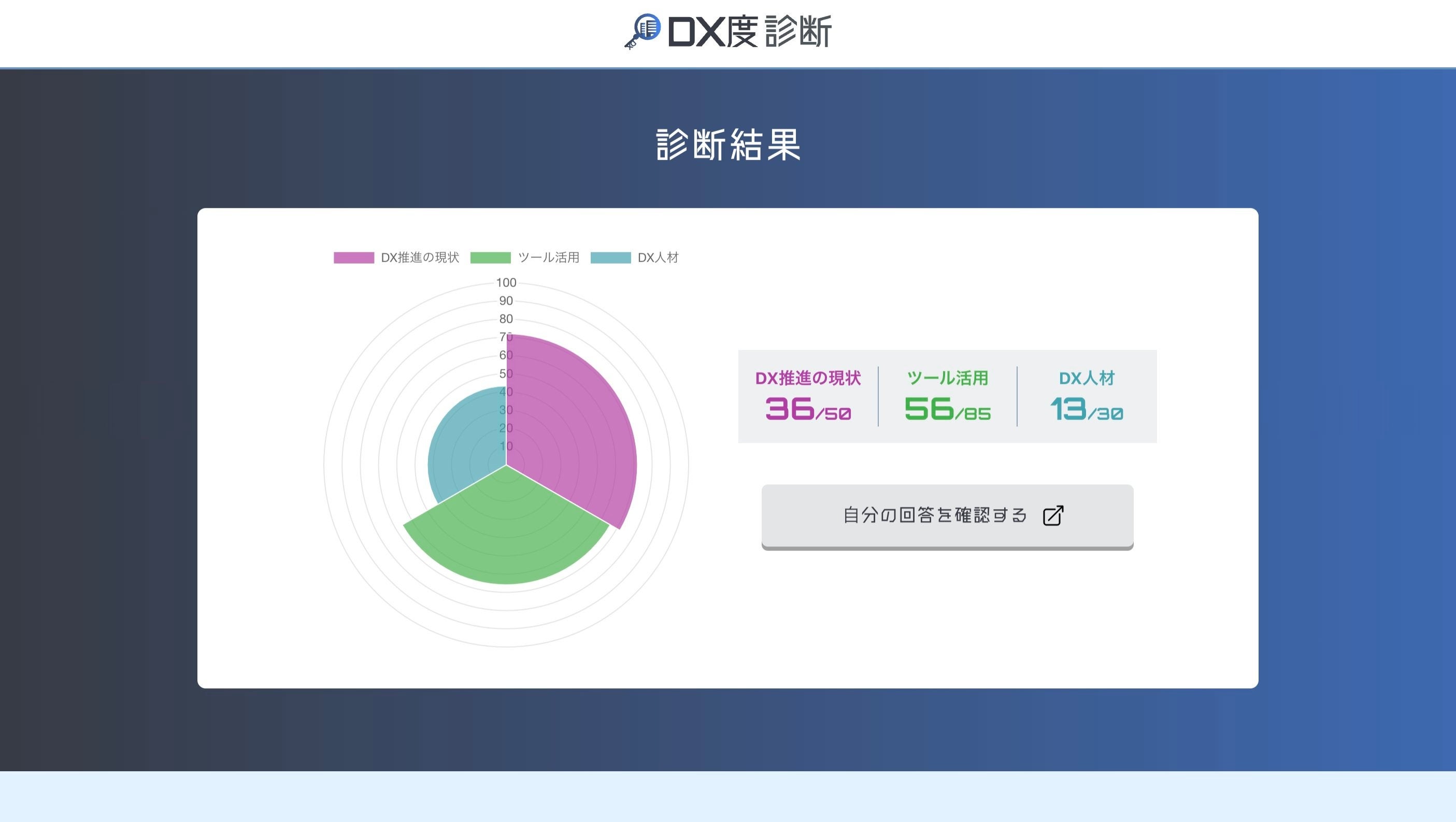Click the teal DX人材 legend swatch
The height and width of the screenshot is (822, 1456).
click(610, 257)
